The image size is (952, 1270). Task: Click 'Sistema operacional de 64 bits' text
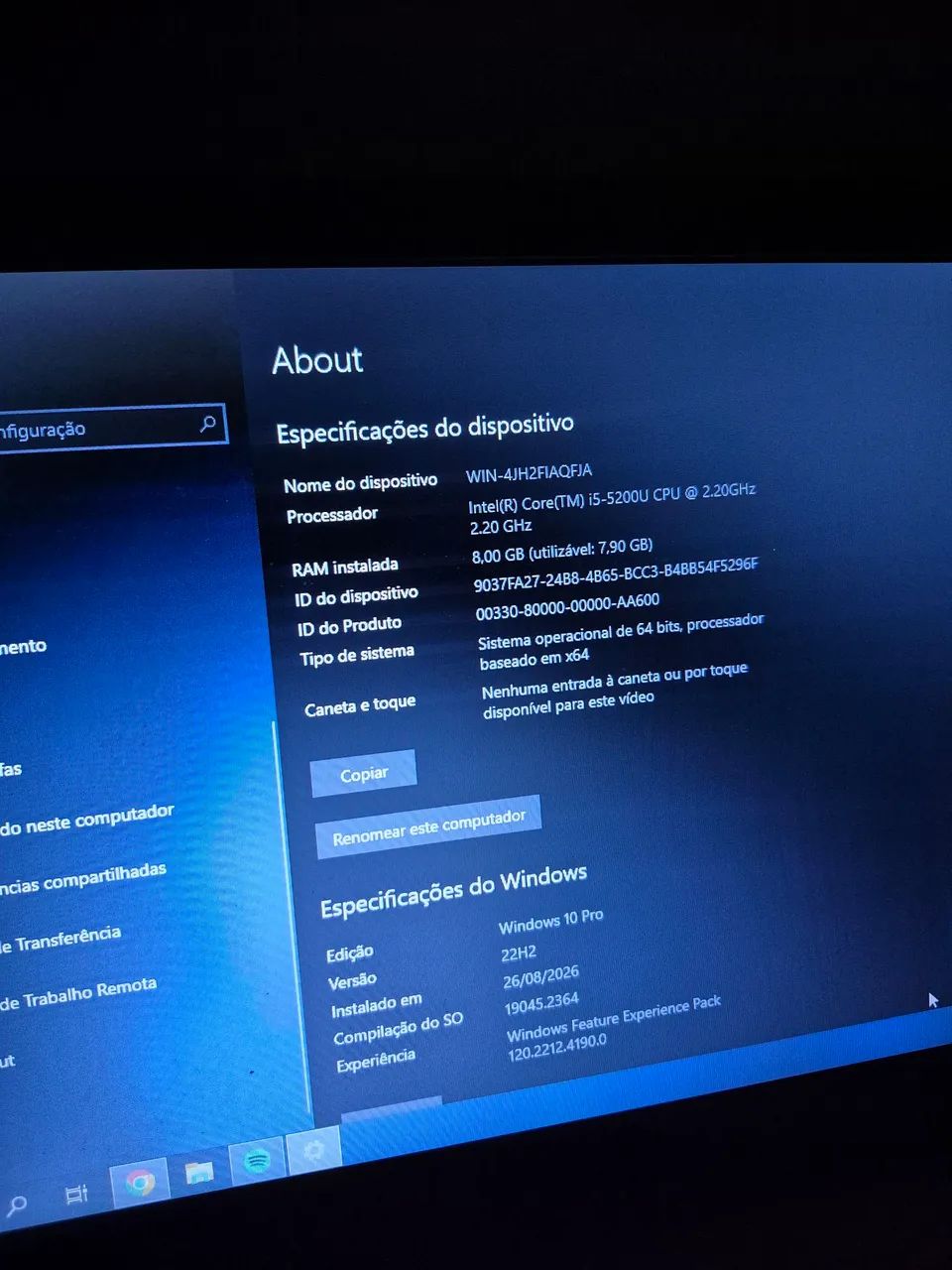click(621, 640)
